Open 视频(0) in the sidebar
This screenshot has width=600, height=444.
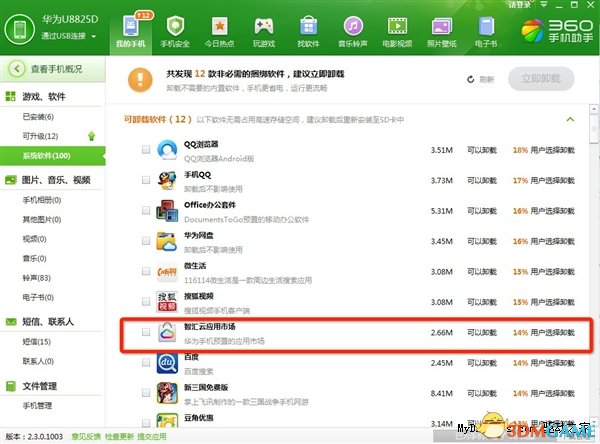(34, 239)
